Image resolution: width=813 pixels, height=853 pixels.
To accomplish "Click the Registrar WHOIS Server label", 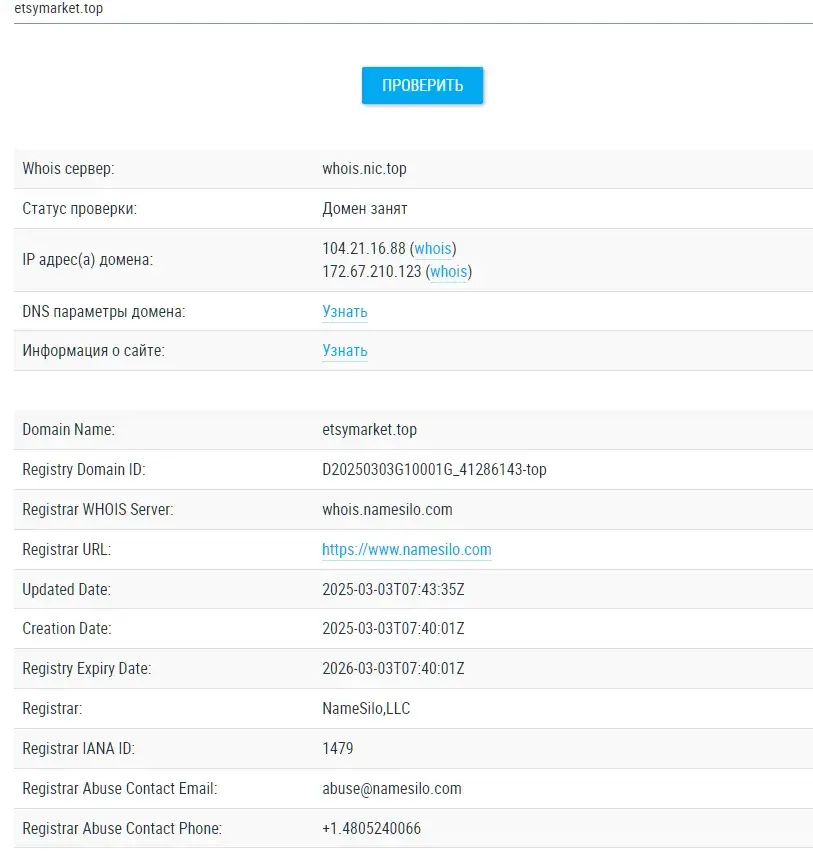I will pos(97,510).
